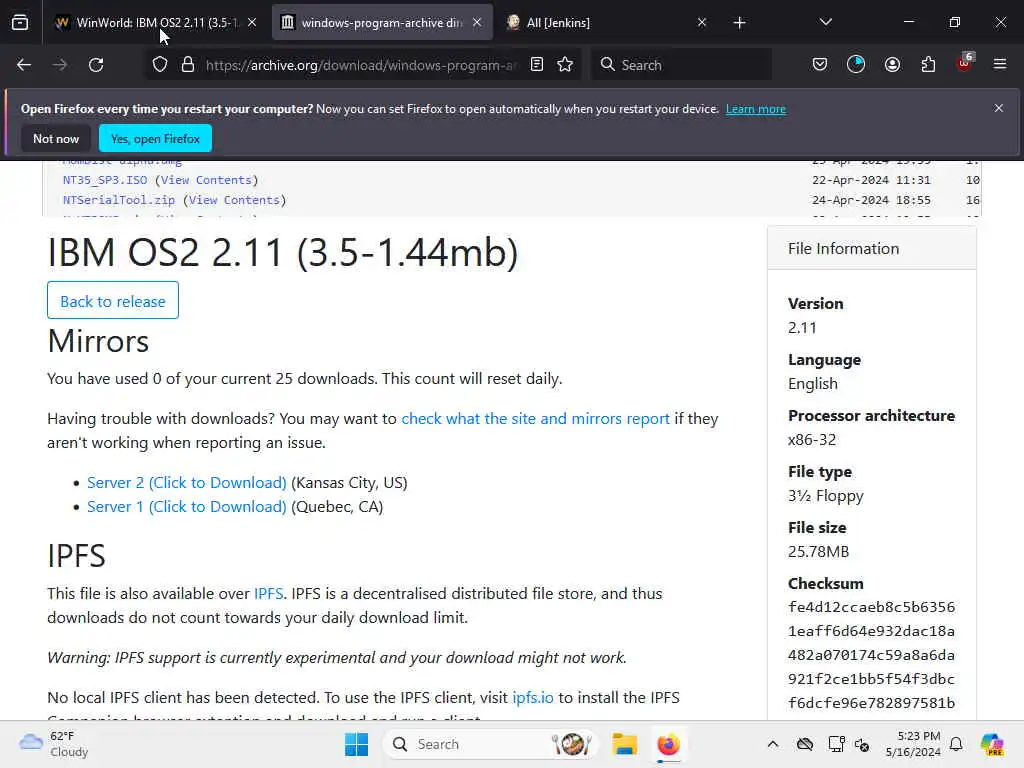Open NT35_SP3.ISO file link
Viewport: 1024px width, 768px height.
(104, 180)
